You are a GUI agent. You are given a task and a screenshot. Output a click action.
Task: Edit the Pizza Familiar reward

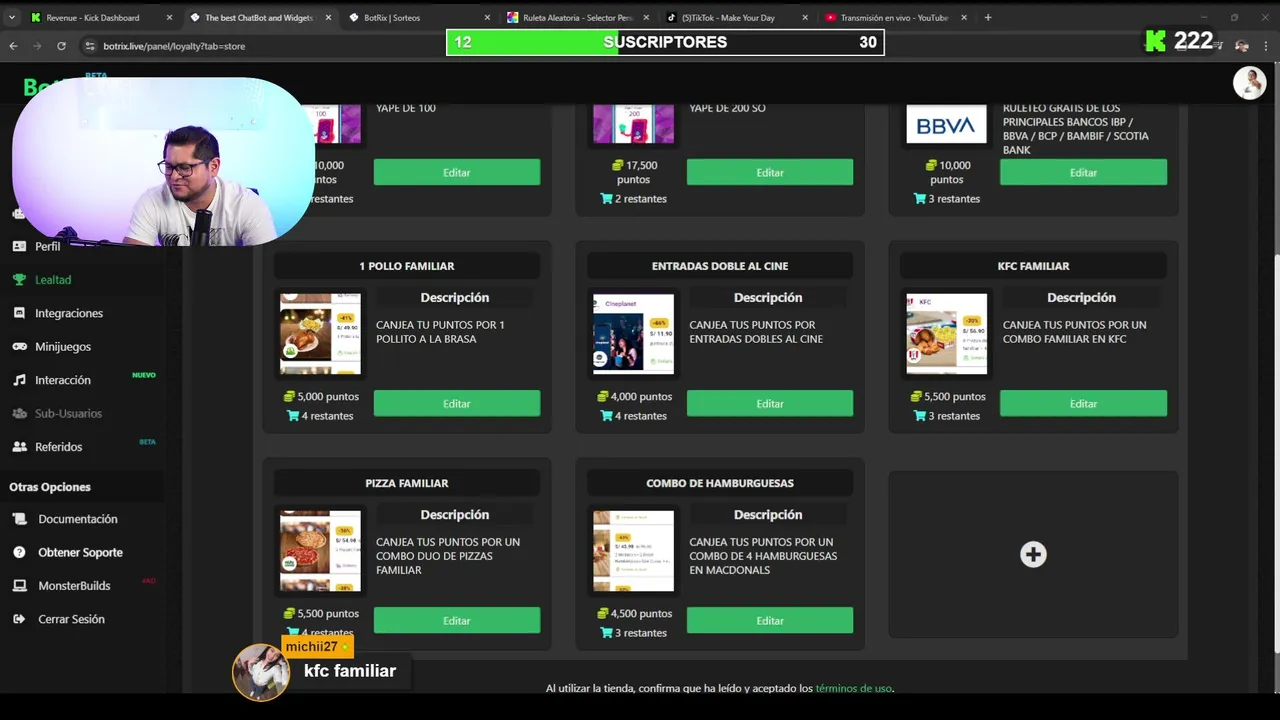click(457, 620)
